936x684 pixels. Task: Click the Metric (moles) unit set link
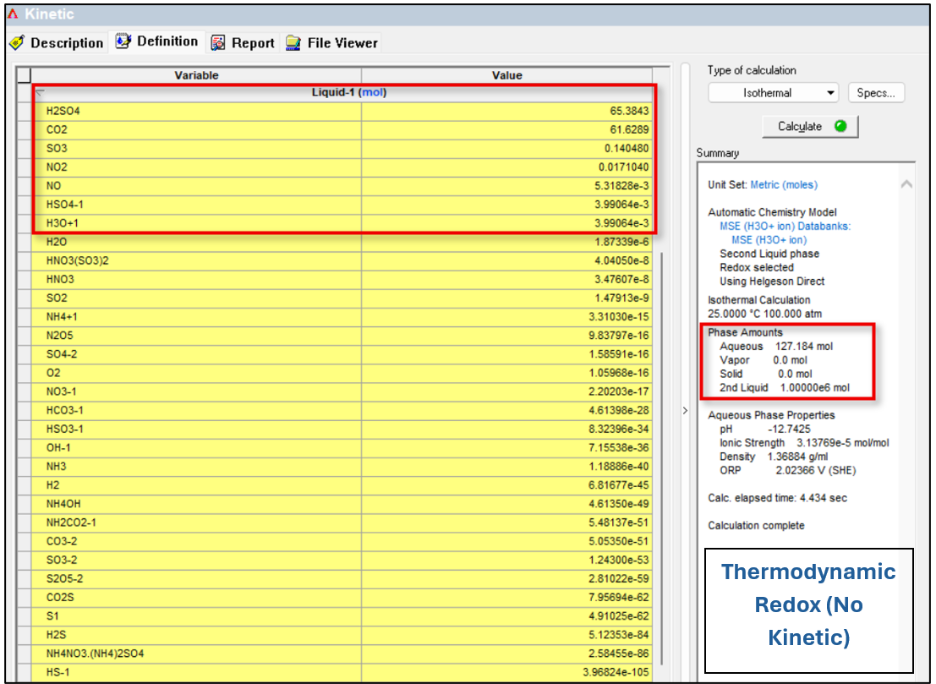click(x=783, y=185)
